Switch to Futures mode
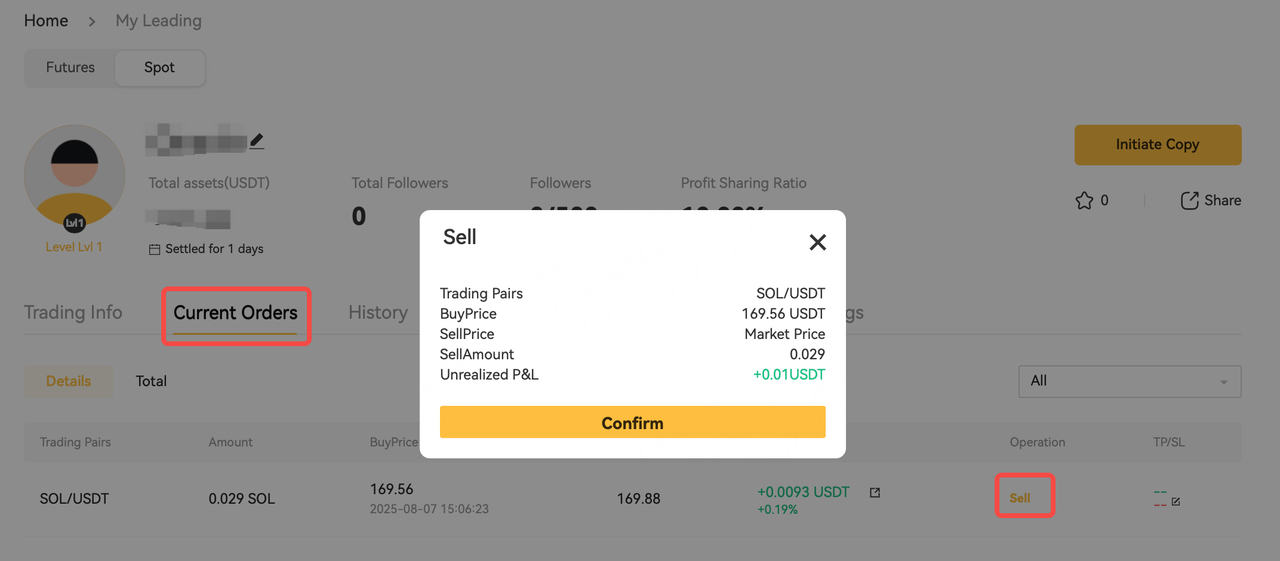This screenshot has width=1280, height=561. [70, 67]
